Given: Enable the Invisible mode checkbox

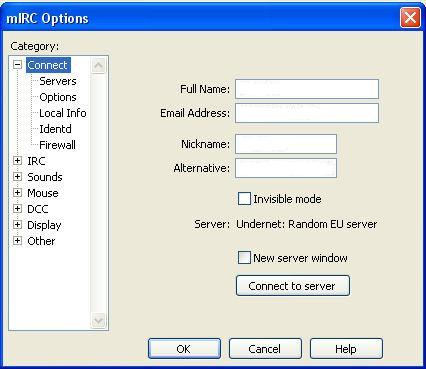Looking at the screenshot, I should pyautogui.click(x=244, y=199).
